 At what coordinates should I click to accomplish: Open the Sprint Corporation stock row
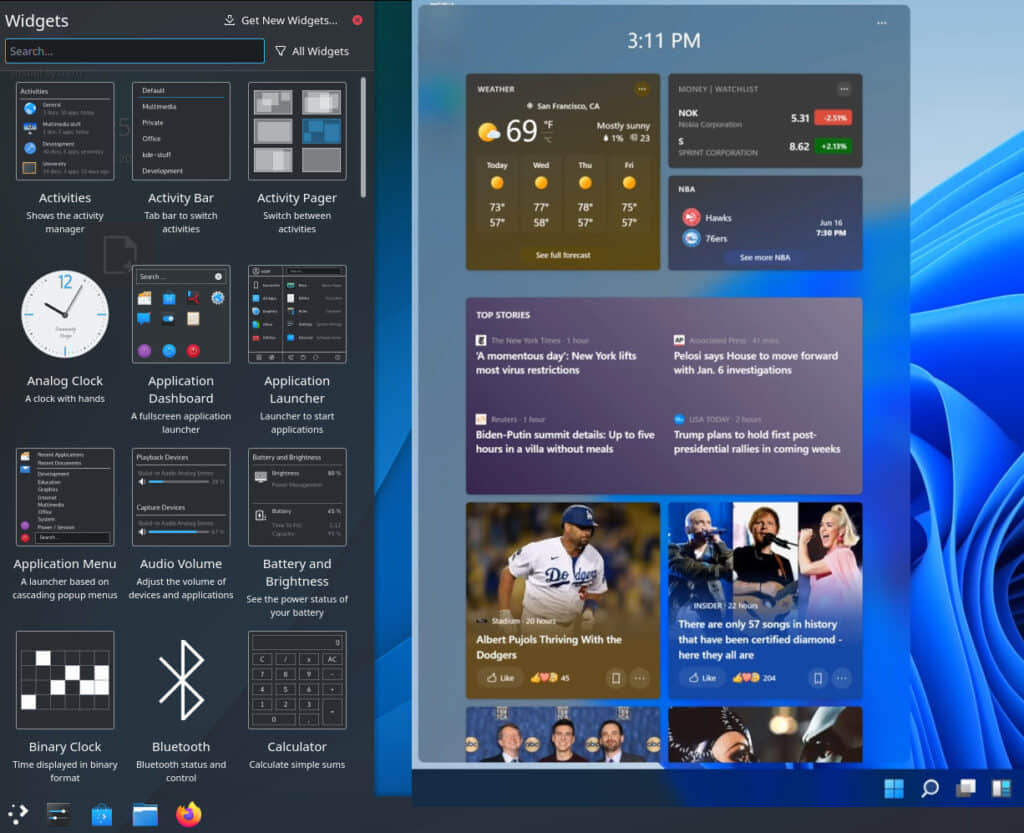(765, 146)
